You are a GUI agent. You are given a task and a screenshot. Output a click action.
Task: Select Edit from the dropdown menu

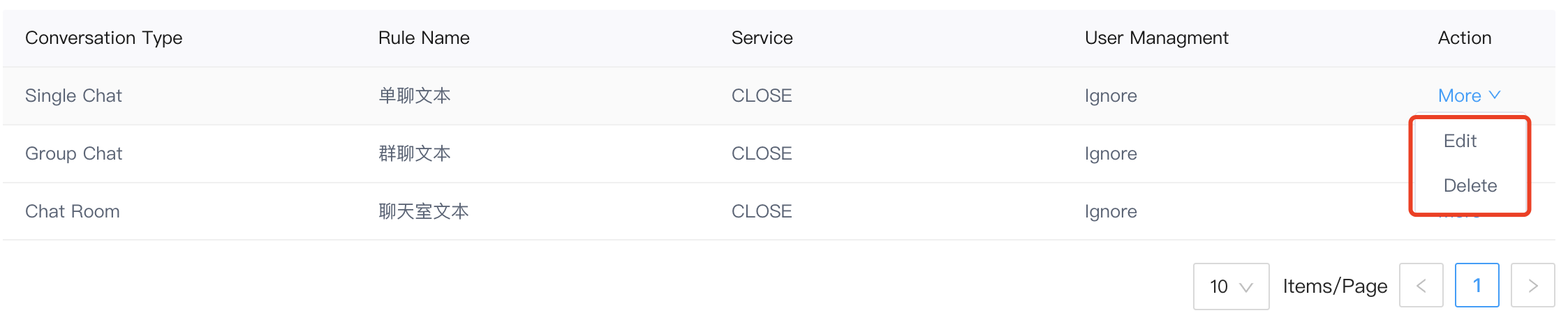[x=1460, y=141]
